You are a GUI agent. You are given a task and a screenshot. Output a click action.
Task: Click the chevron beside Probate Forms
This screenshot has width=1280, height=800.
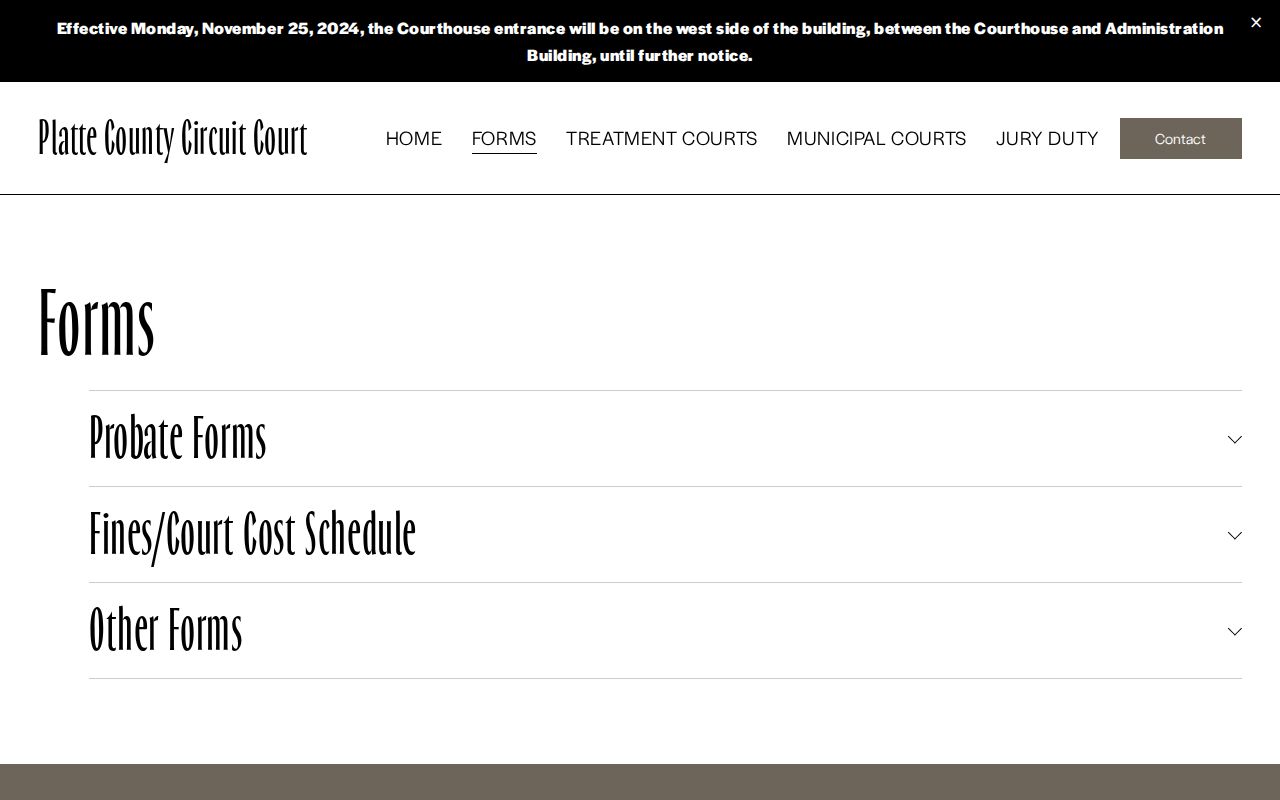coord(1235,440)
